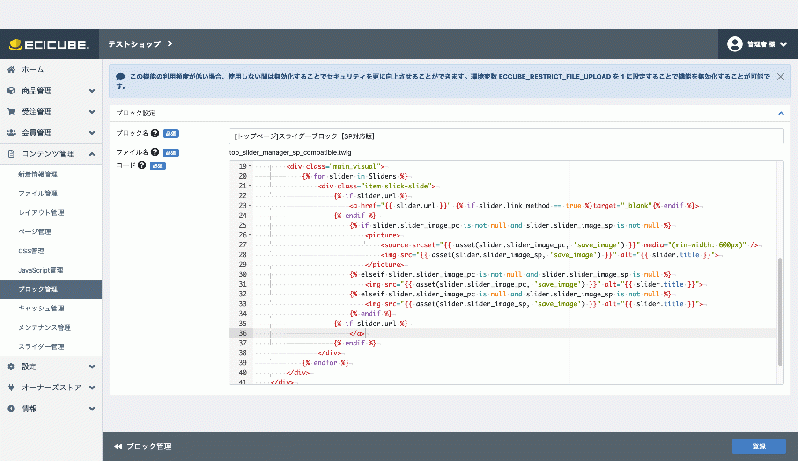The width and height of the screenshot is (798, 461).
Task: Click the code editor vertical scrollbar
Action: point(779,312)
